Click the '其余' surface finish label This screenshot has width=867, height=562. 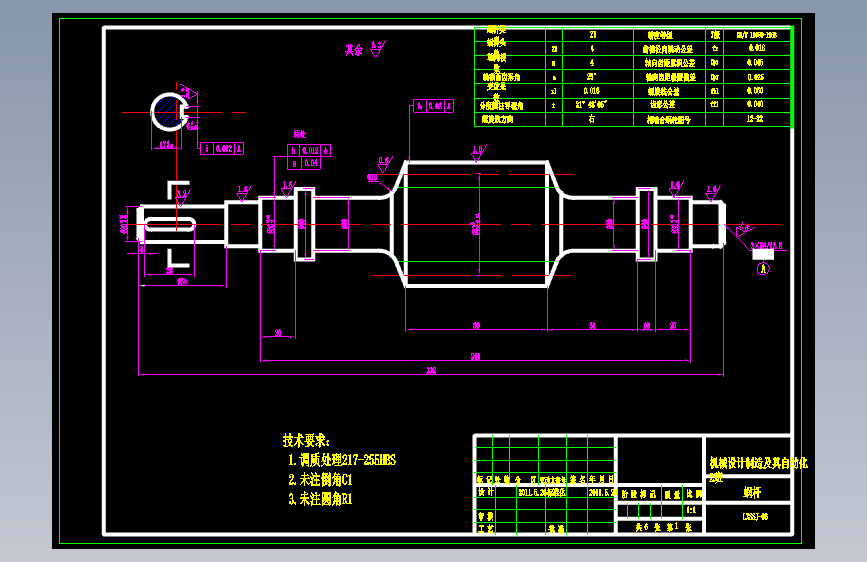(354, 50)
